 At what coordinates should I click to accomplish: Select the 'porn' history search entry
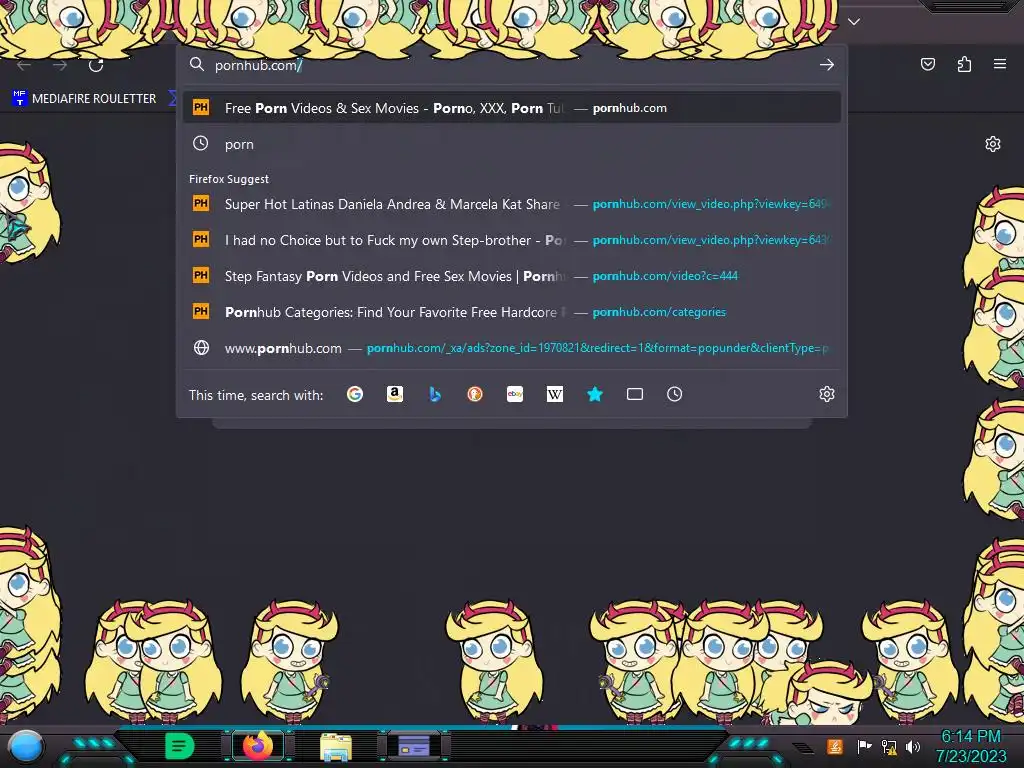pos(512,144)
